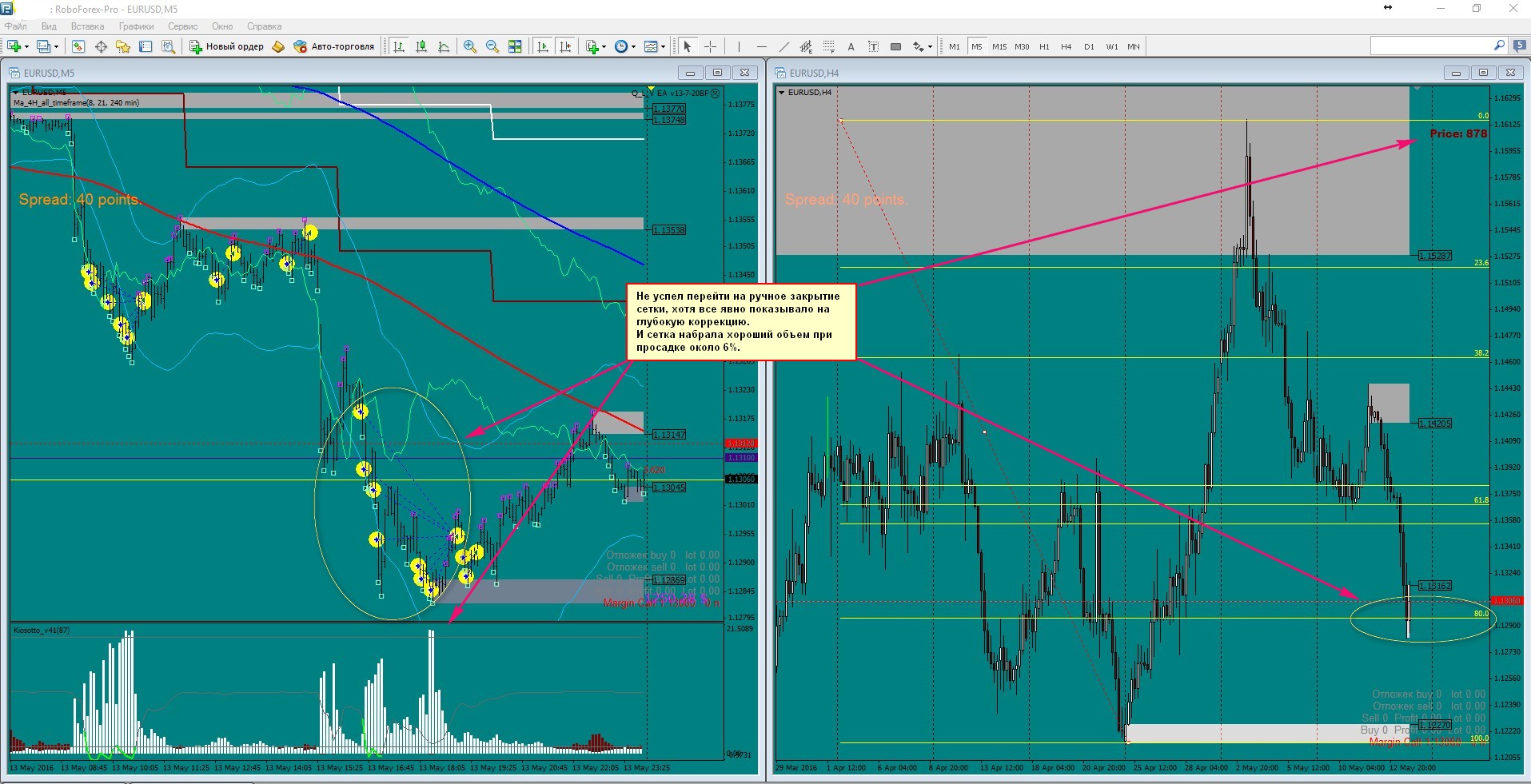Image resolution: width=1531 pixels, height=784 pixels.
Task: Click the zoom in magnifier icon
Action: click(x=470, y=46)
